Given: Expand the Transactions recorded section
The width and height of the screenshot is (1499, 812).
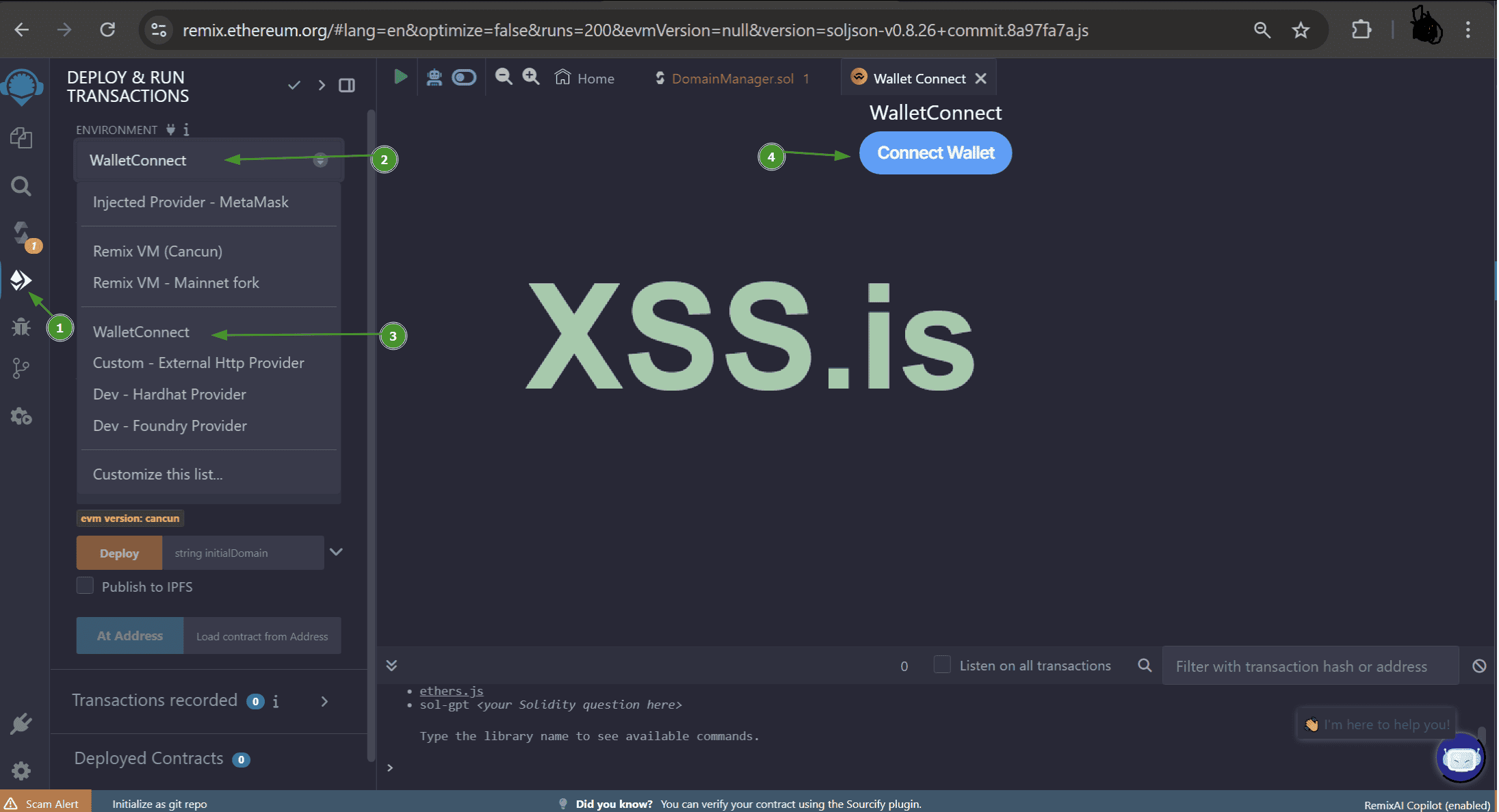Looking at the screenshot, I should 324,701.
